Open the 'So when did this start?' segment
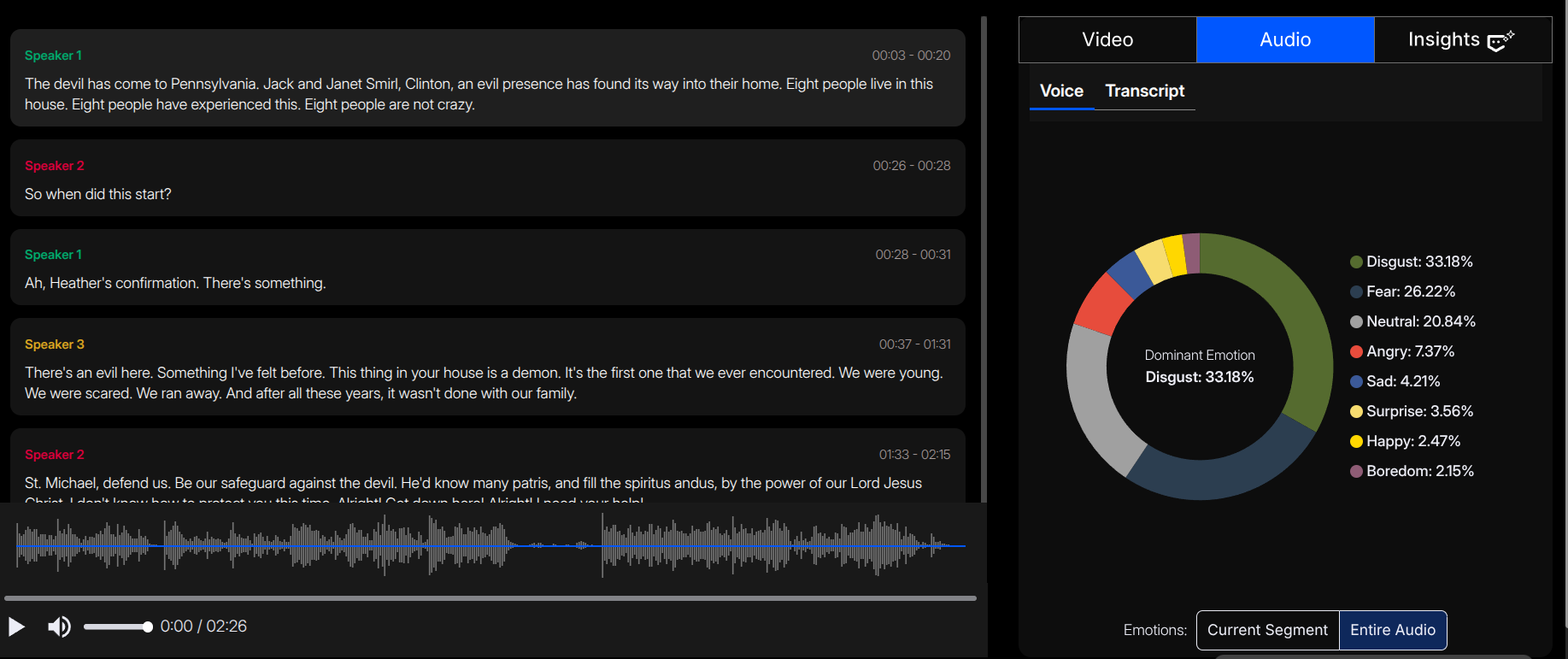The image size is (1568, 659). pos(487,178)
